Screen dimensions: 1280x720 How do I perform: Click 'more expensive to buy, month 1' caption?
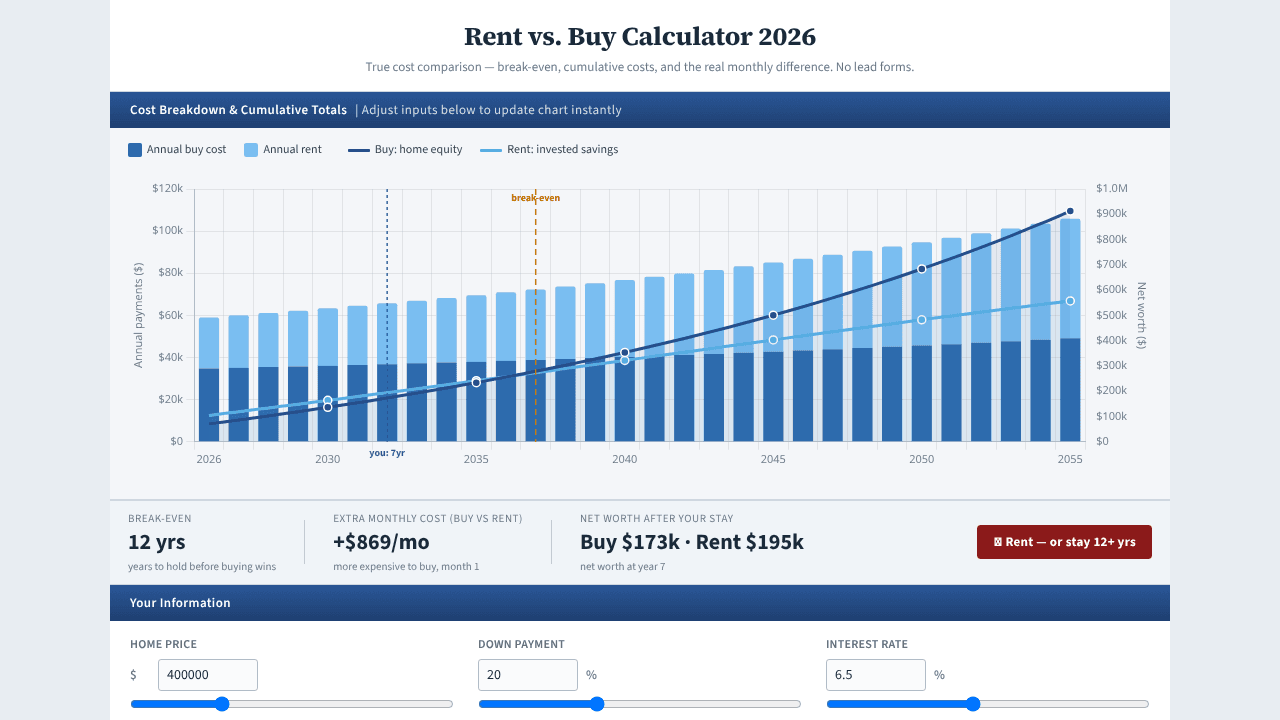click(406, 567)
